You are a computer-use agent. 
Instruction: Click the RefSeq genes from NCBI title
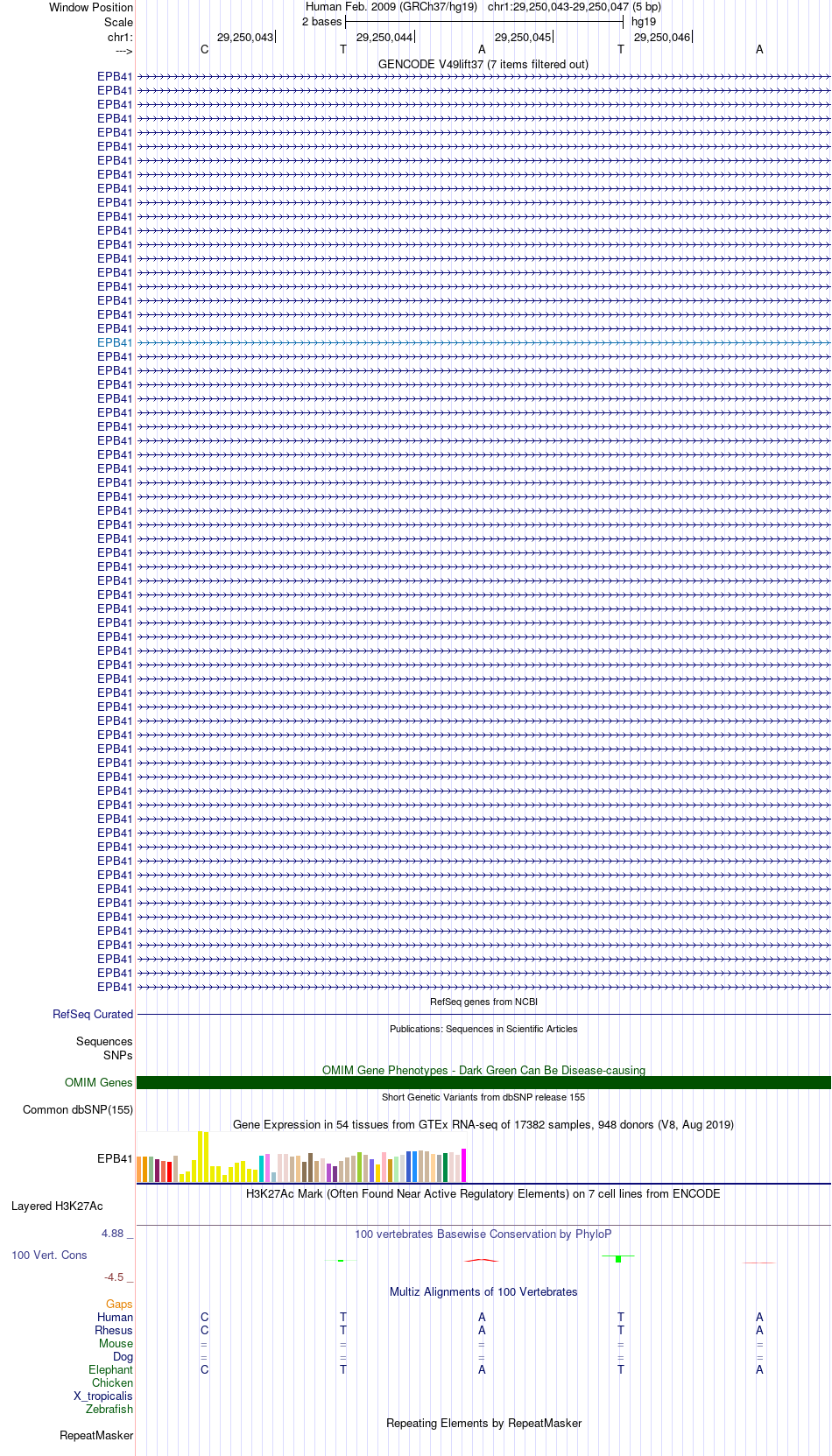point(483,1002)
